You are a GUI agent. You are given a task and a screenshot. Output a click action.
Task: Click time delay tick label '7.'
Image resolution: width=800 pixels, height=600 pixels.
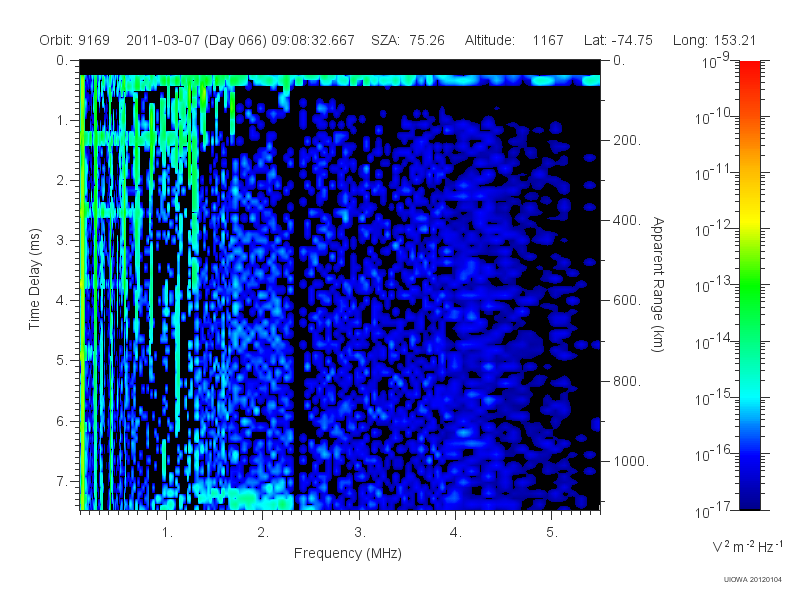[x=62, y=481]
